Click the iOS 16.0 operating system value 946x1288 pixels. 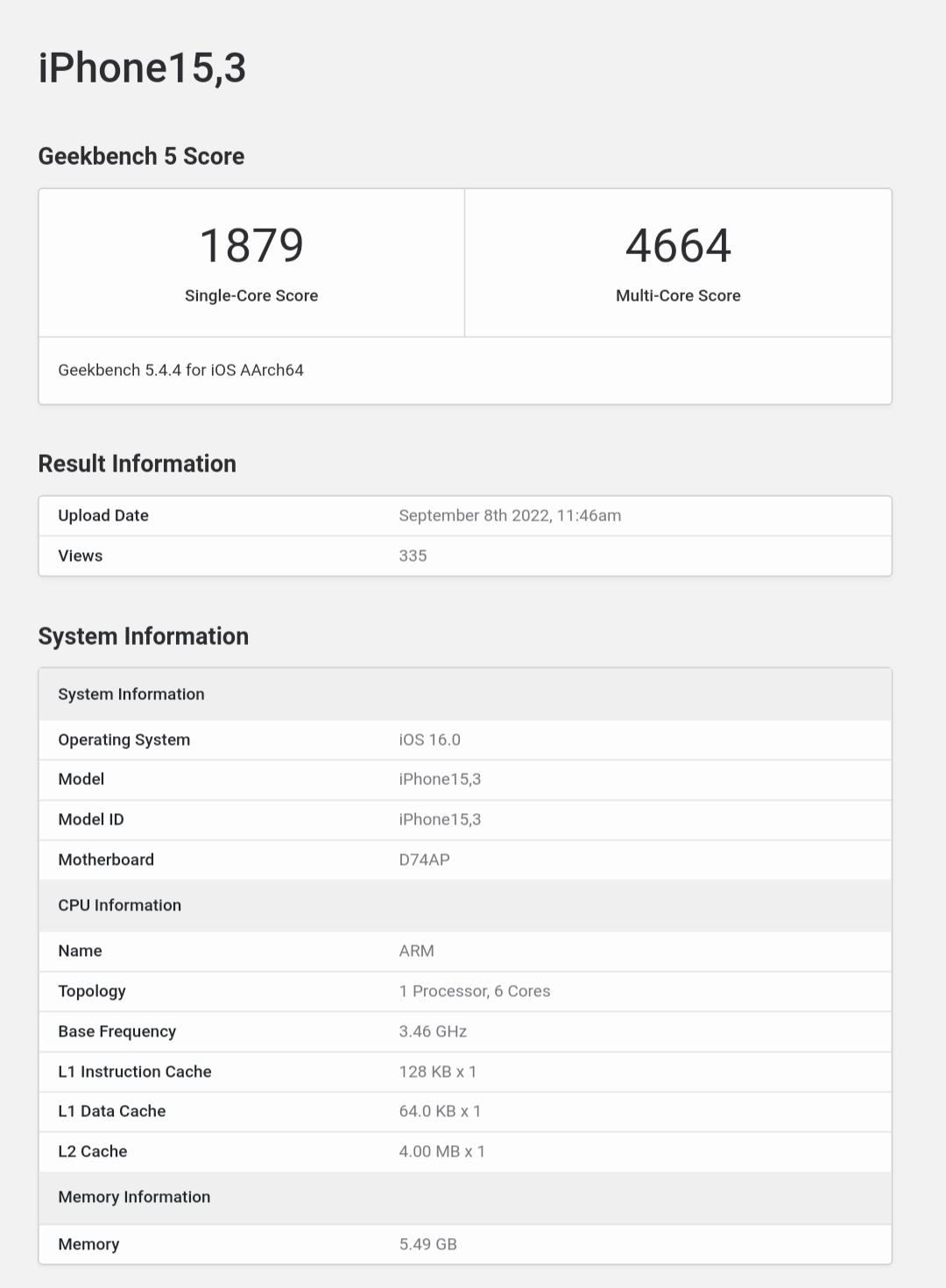(x=429, y=740)
